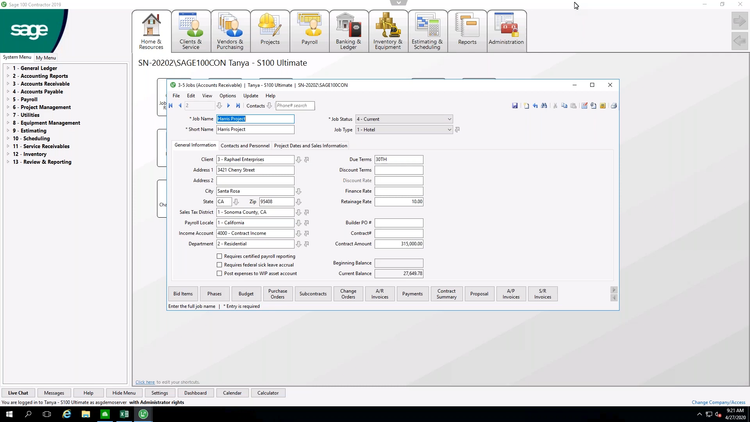The width and height of the screenshot is (750, 422).
Task: Switch to Contacts and Personnel tab
Action: (x=245, y=145)
